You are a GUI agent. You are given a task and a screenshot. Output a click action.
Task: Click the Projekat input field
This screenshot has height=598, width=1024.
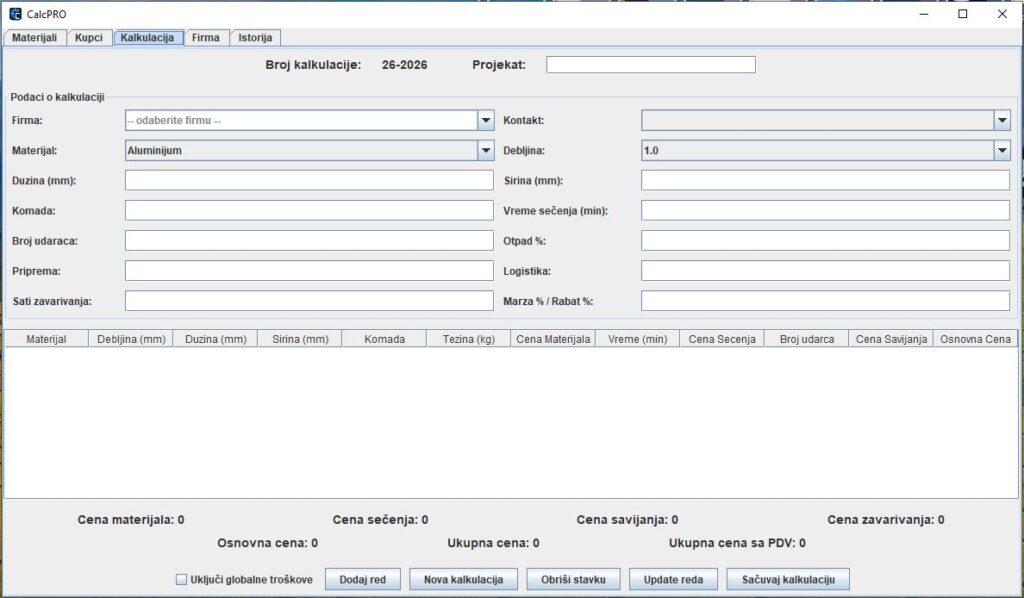[650, 65]
